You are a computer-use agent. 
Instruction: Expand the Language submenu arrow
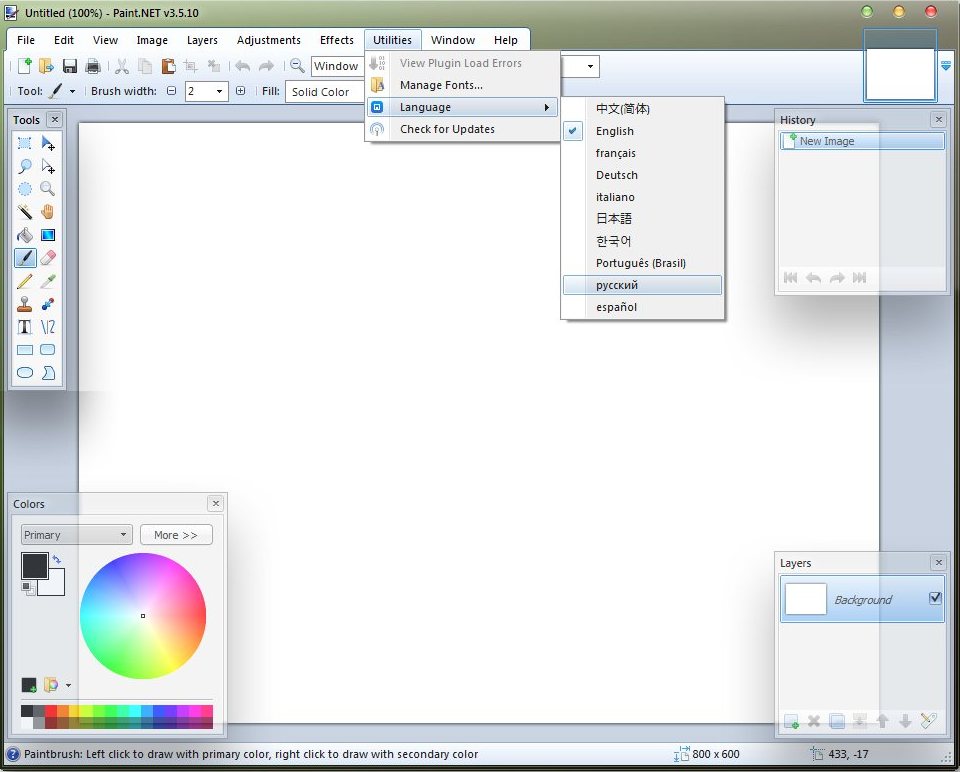click(547, 107)
